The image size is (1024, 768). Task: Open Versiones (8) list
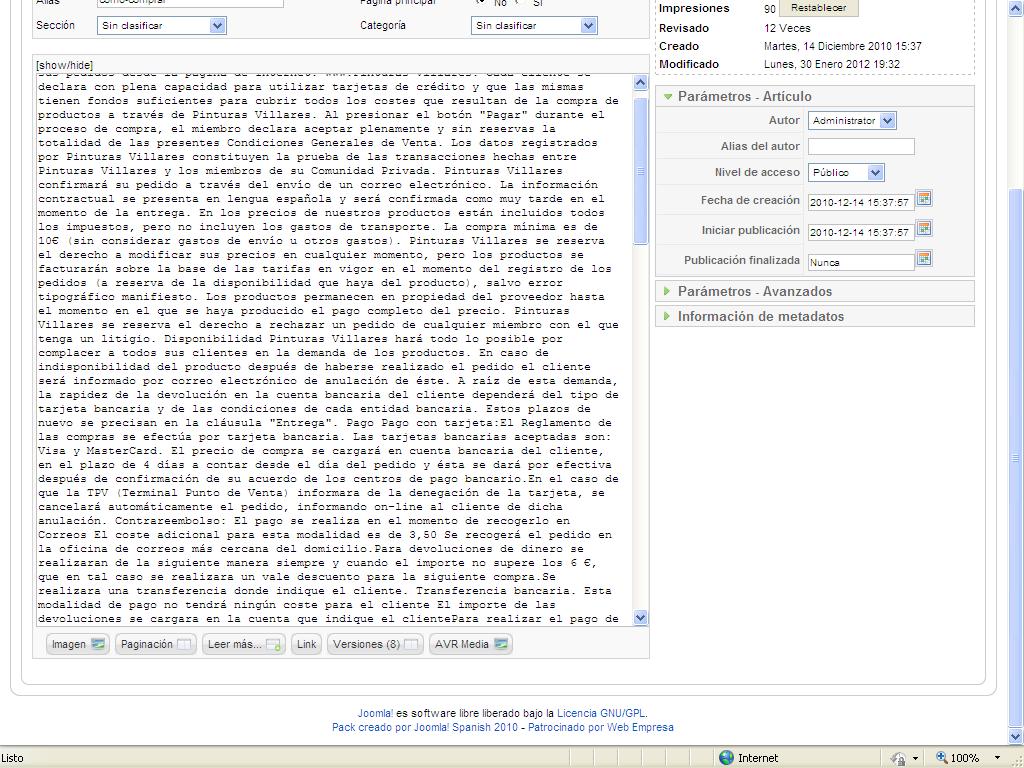coord(375,644)
